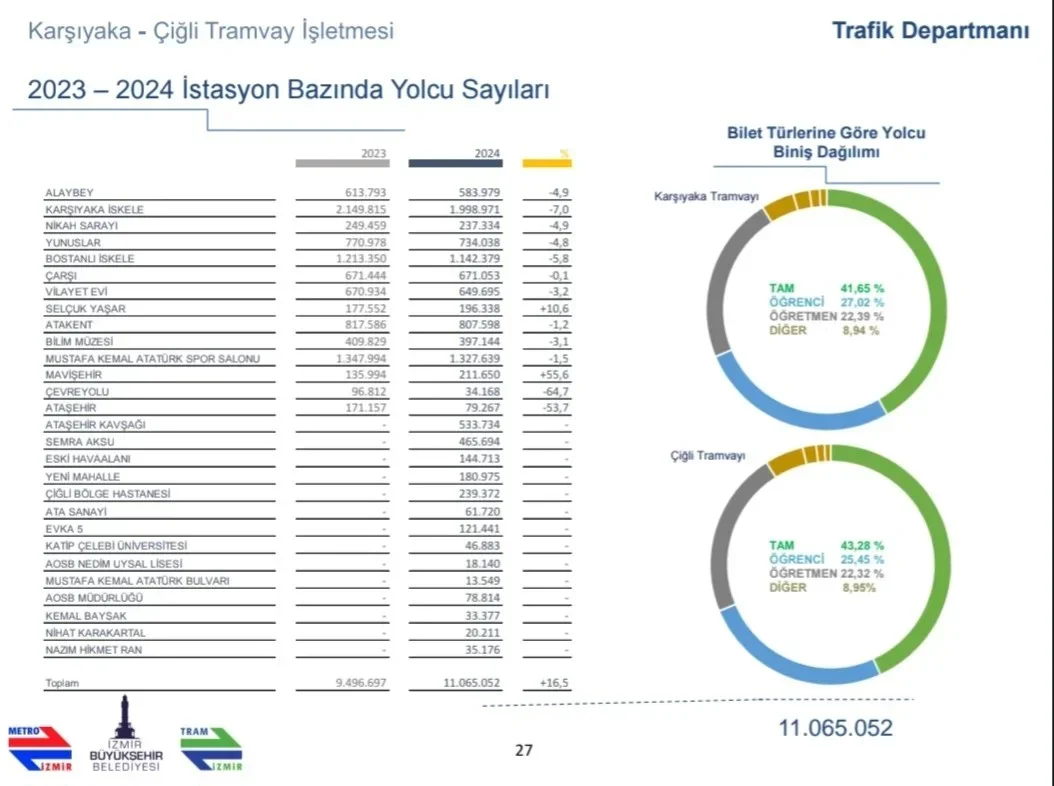Image resolution: width=1054 pixels, height=786 pixels.
Task: Select the gray 2023 column header bar
Action: tap(341, 163)
